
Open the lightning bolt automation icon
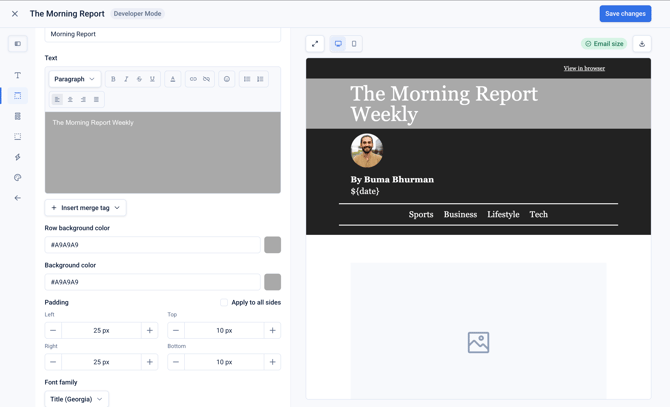pos(18,157)
